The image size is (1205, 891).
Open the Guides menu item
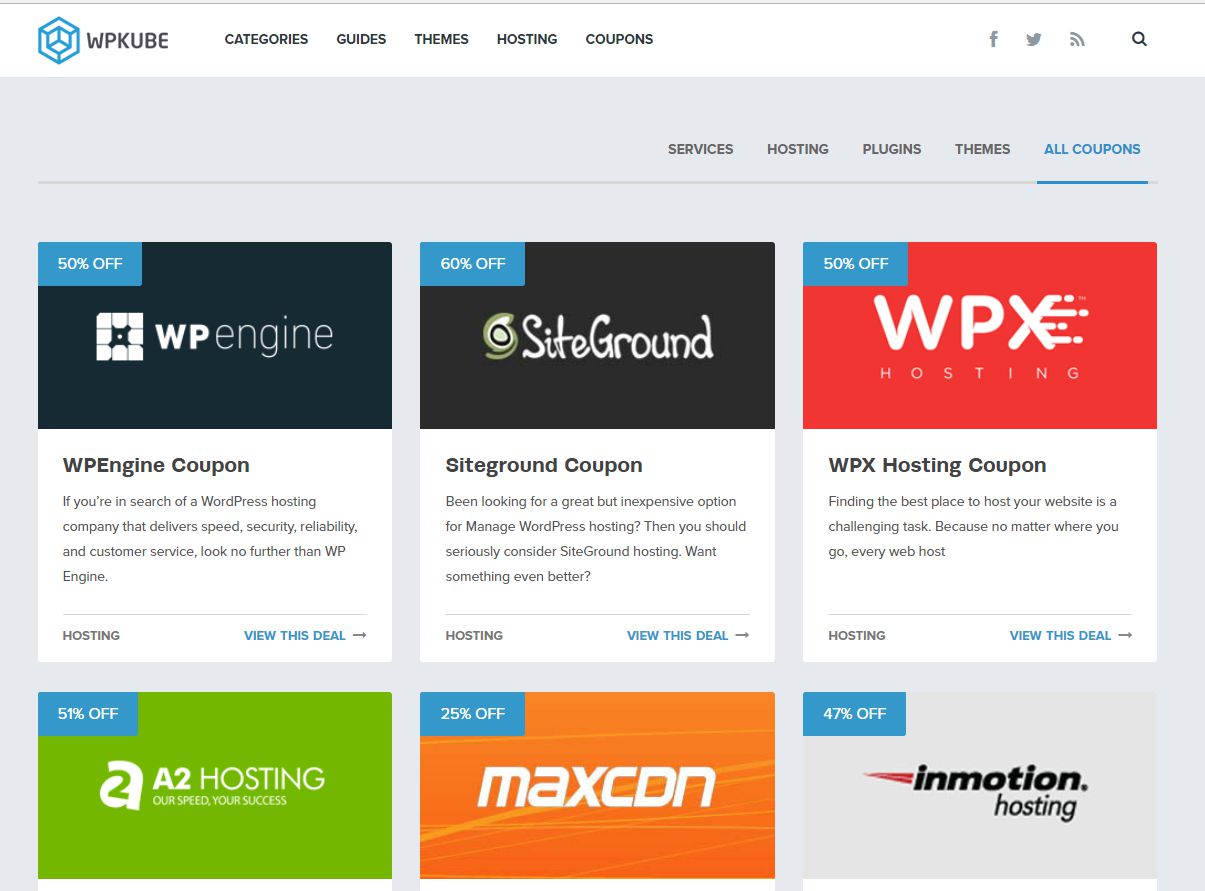tap(361, 39)
